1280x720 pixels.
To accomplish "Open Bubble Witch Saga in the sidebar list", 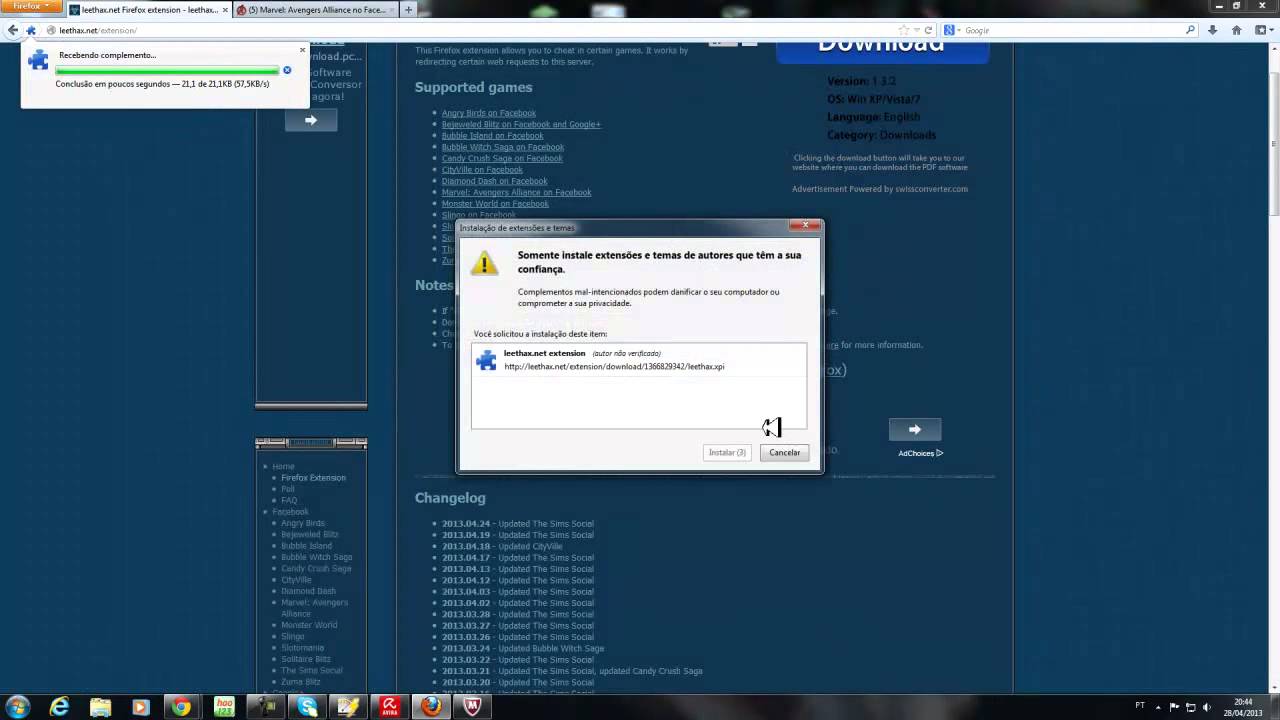I will click(x=316, y=557).
